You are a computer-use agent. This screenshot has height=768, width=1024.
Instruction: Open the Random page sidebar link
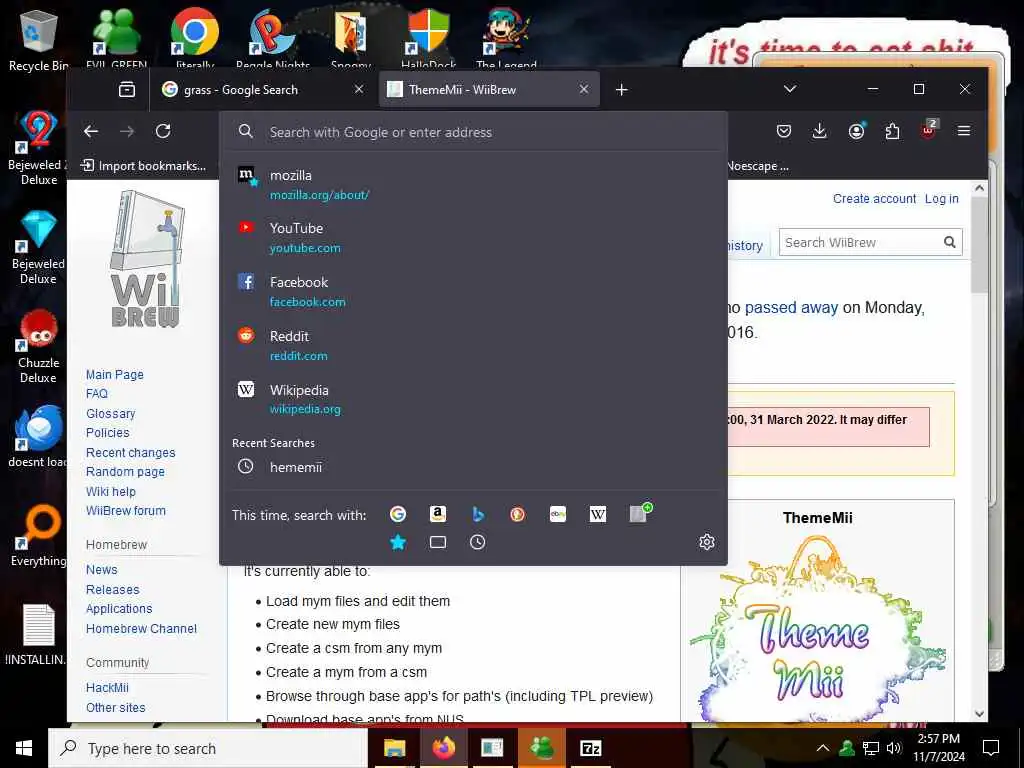[125, 472]
